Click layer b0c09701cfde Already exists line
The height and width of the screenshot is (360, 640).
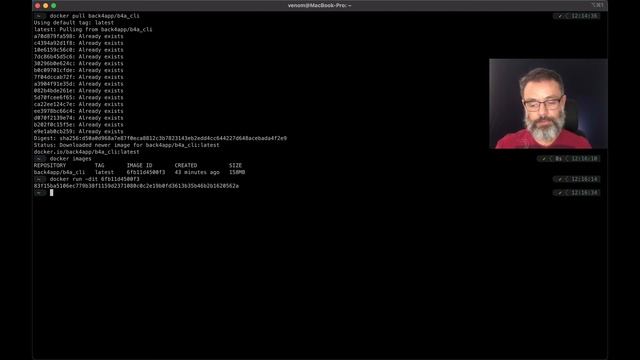coord(78,70)
